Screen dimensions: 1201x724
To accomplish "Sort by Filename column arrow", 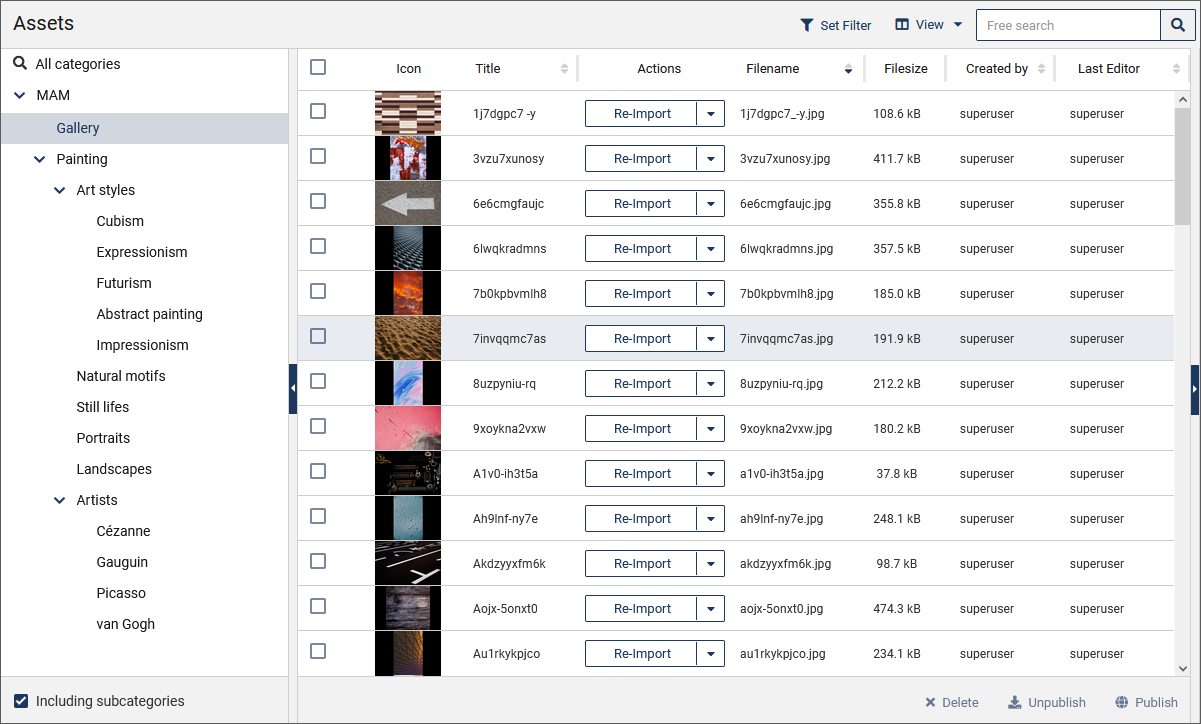I will pyautogui.click(x=848, y=69).
